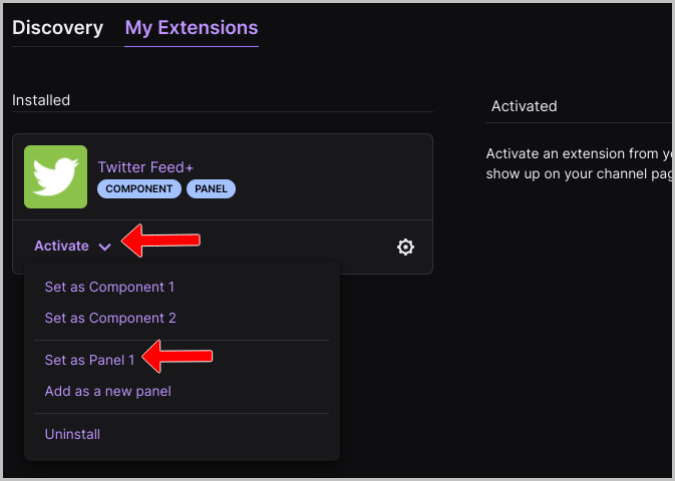Screen dimensions: 675x481
Task: Click the COMPONENT tag badge
Action: [x=139, y=189]
